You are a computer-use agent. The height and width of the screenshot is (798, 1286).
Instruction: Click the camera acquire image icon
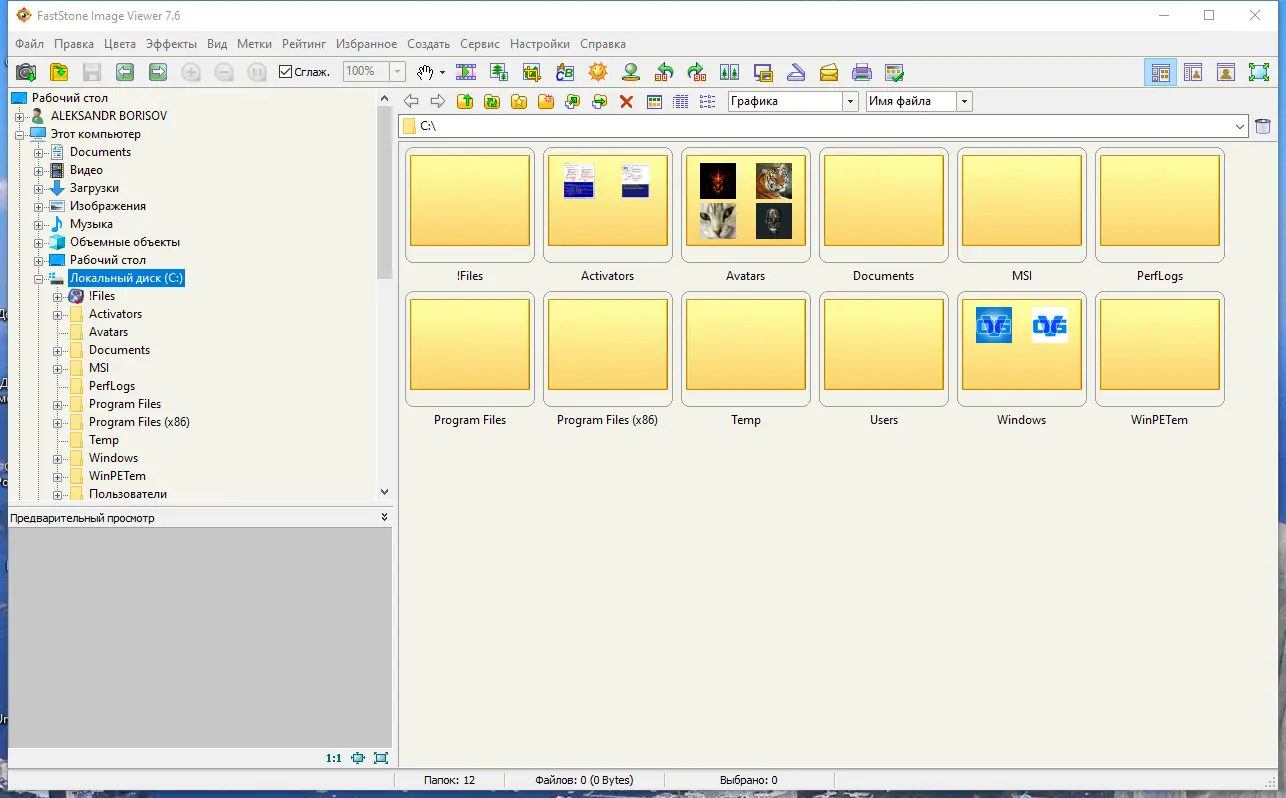click(26, 72)
